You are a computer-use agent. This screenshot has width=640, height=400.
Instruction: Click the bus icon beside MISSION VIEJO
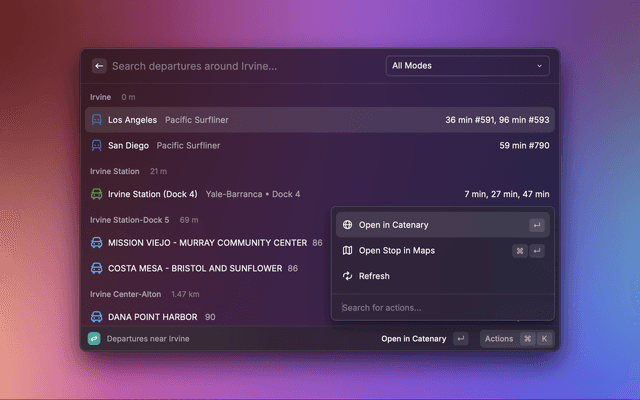tap(97, 243)
